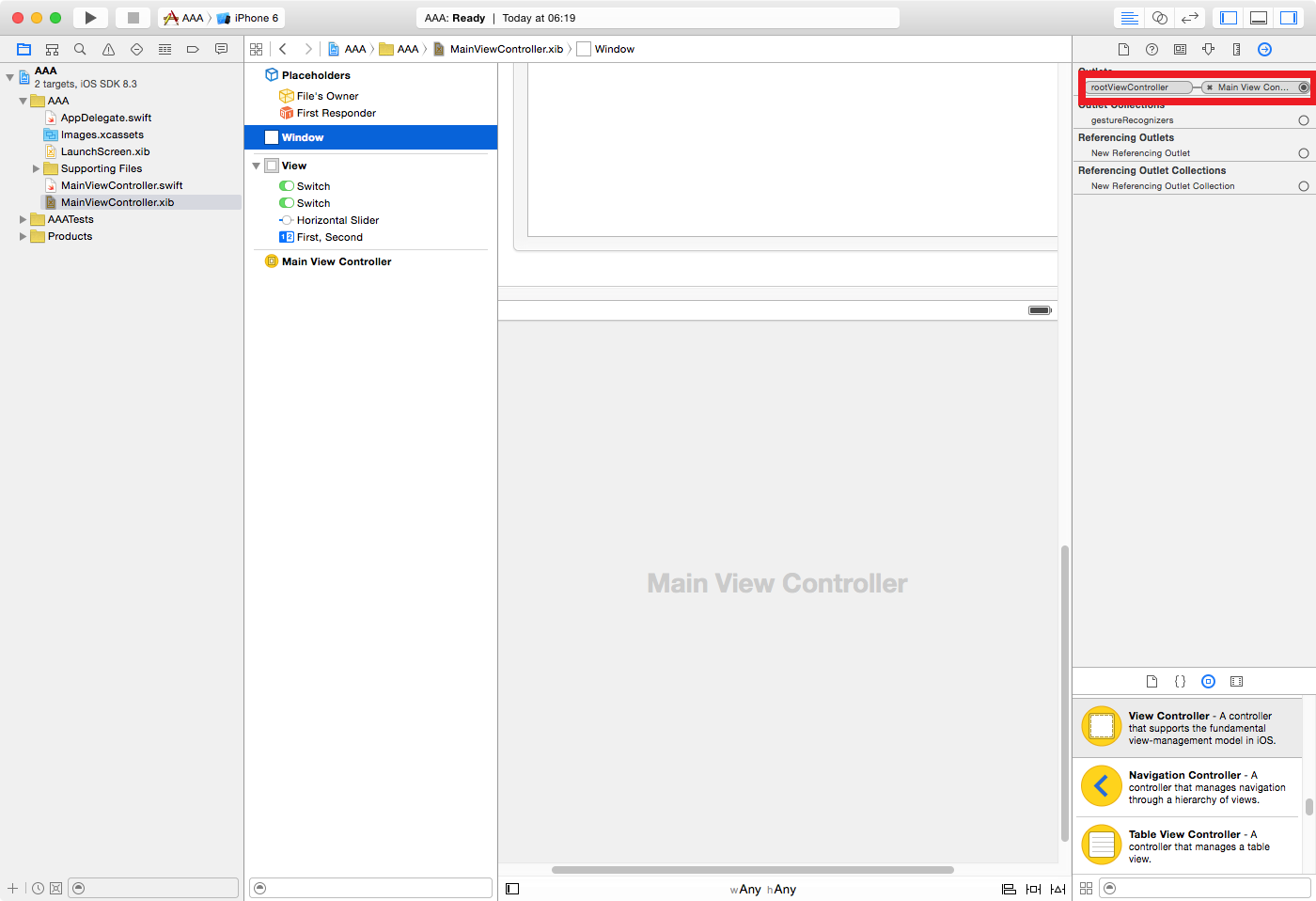Disconnect the rootViewController outlet connection
1316x901 pixels.
click(x=1210, y=87)
